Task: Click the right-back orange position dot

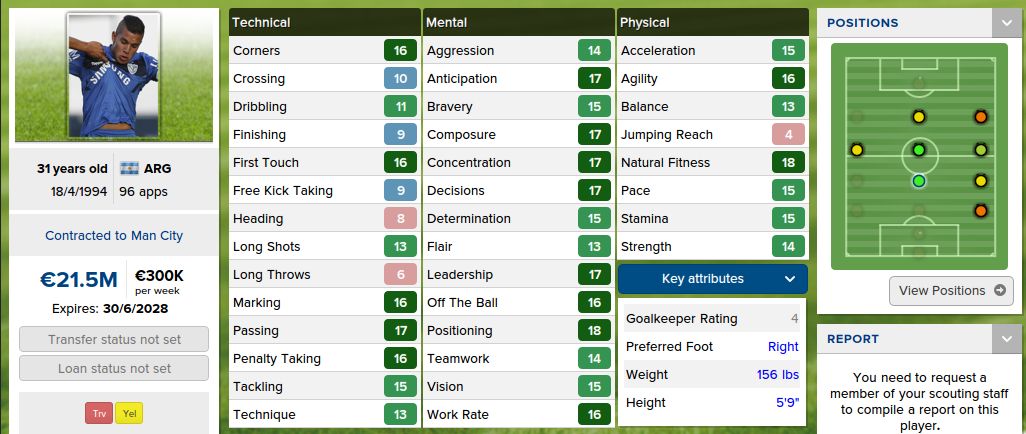Action: [x=981, y=211]
